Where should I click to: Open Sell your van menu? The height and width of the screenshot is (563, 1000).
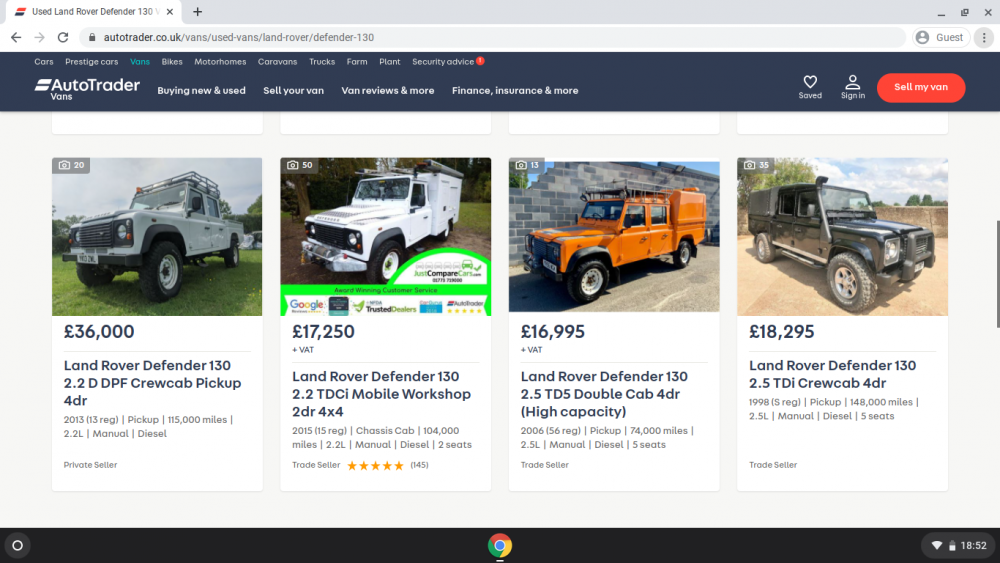coord(293,91)
